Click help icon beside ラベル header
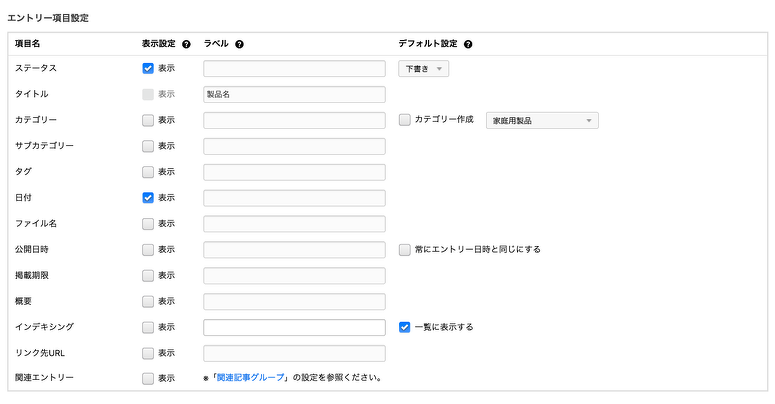Image resolution: width=775 pixels, height=404 pixels. pos(240,44)
